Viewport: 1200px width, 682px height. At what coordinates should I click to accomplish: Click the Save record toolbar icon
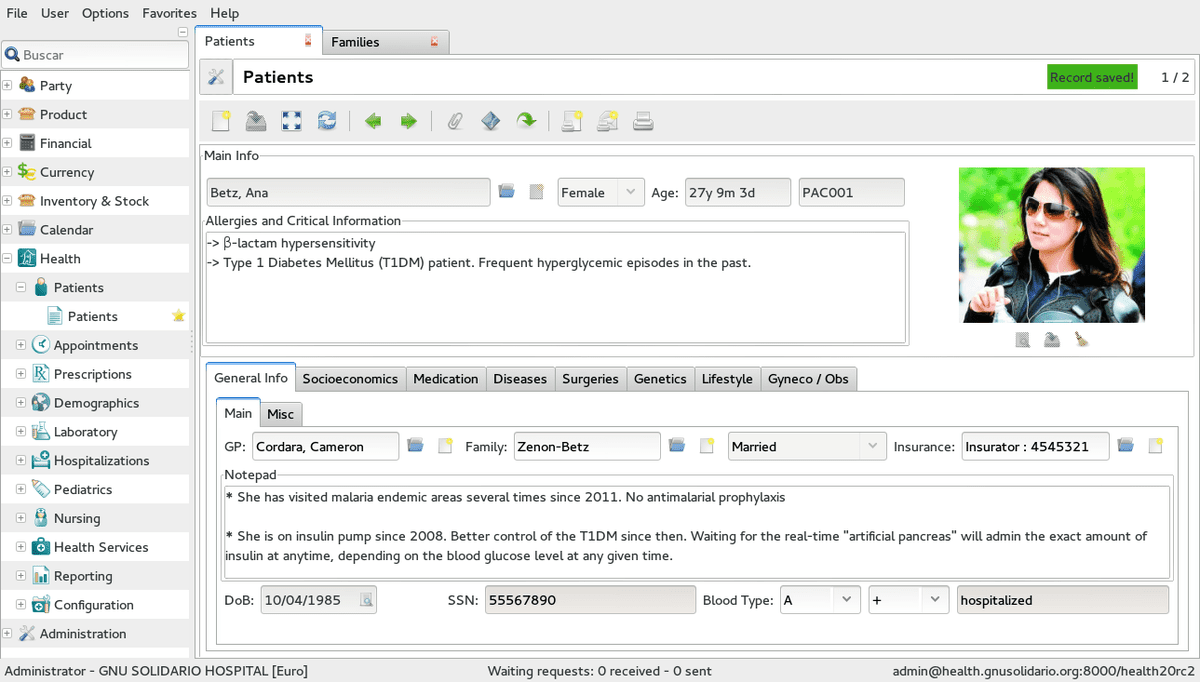[256, 121]
